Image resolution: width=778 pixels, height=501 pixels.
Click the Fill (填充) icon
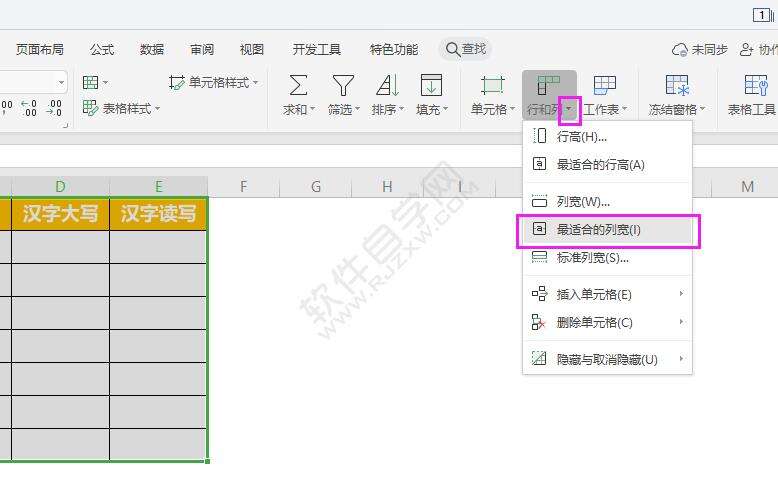pyautogui.click(x=431, y=85)
